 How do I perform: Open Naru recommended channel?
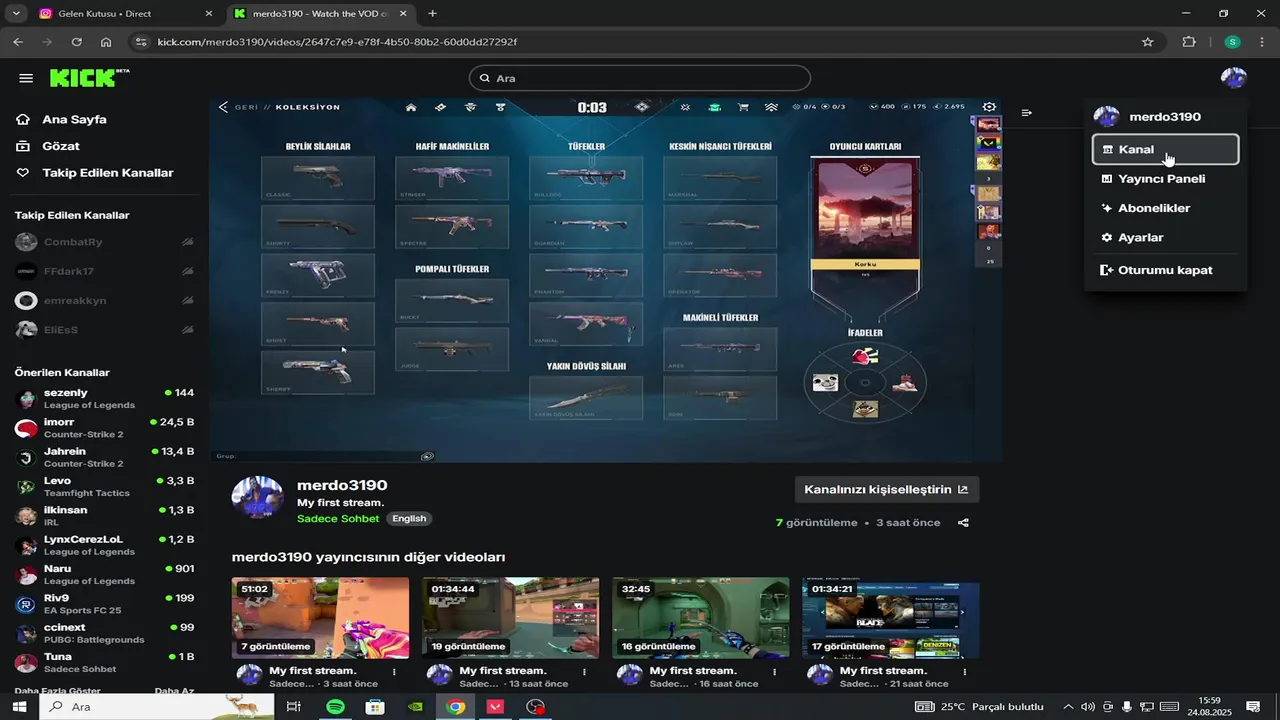click(x=104, y=575)
